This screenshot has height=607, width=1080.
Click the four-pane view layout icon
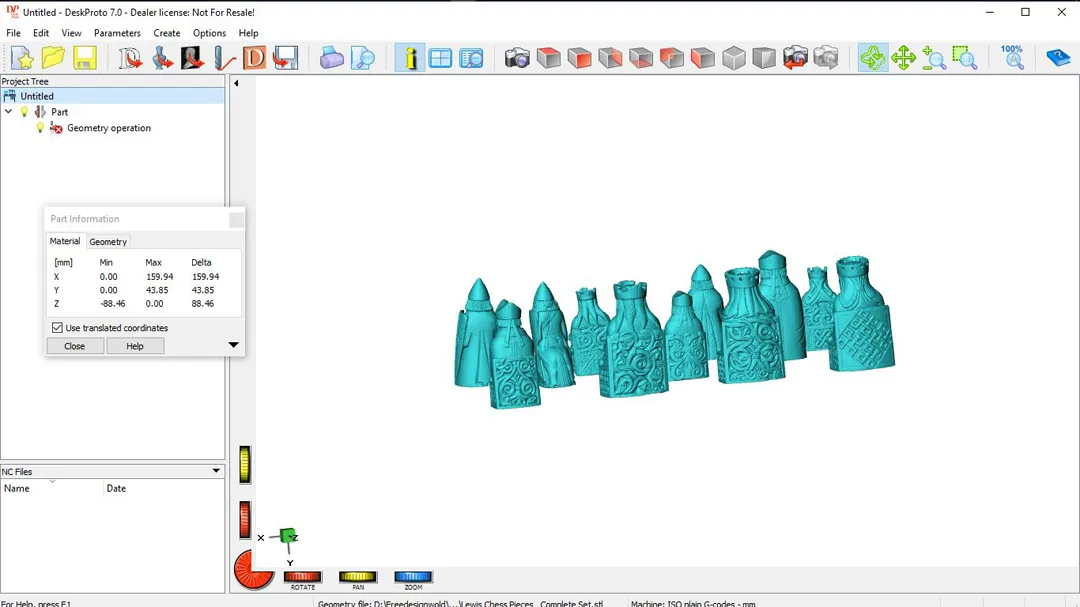(440, 58)
